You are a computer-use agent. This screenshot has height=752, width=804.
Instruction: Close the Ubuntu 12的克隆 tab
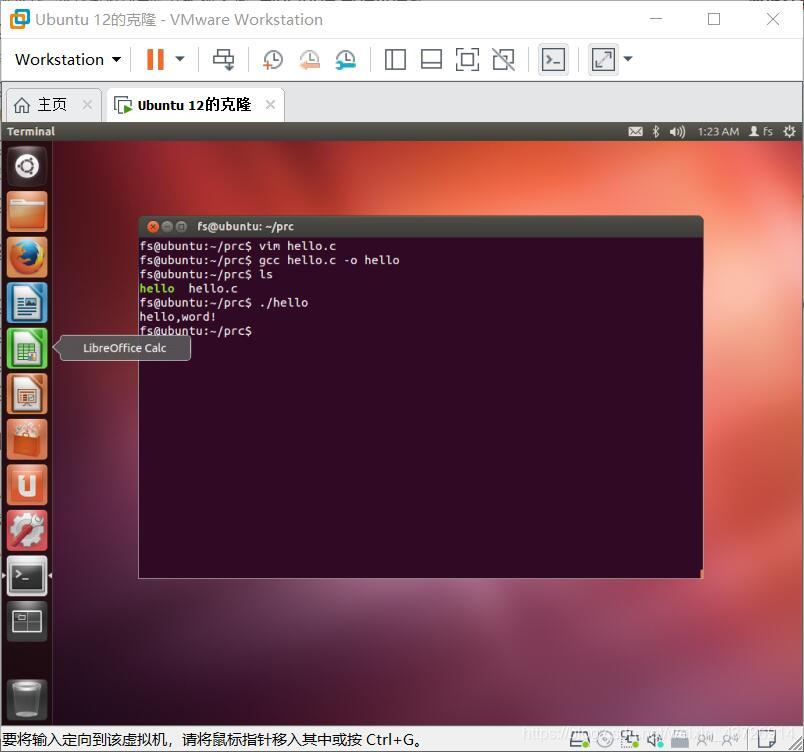270,105
